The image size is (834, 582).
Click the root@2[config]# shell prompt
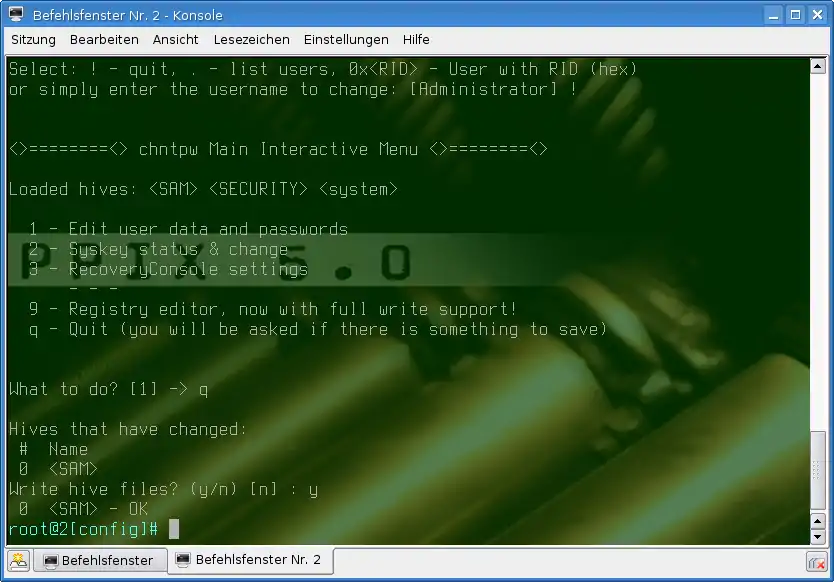point(84,529)
